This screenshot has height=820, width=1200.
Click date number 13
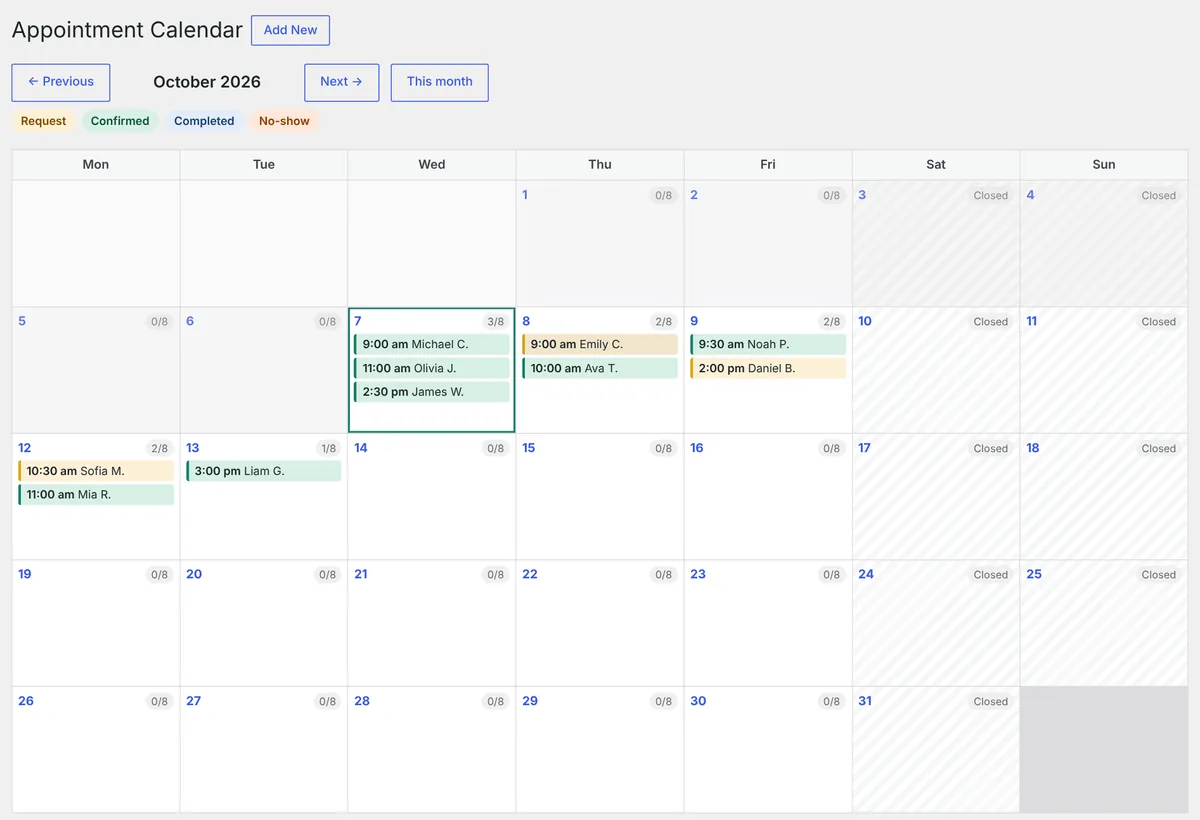[x=193, y=448]
